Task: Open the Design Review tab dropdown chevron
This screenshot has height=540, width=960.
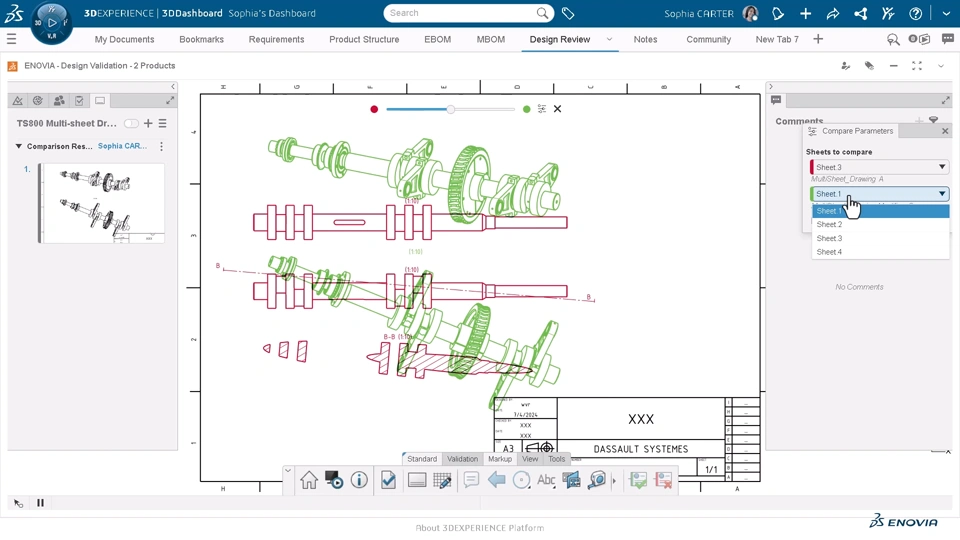Action: [609, 39]
